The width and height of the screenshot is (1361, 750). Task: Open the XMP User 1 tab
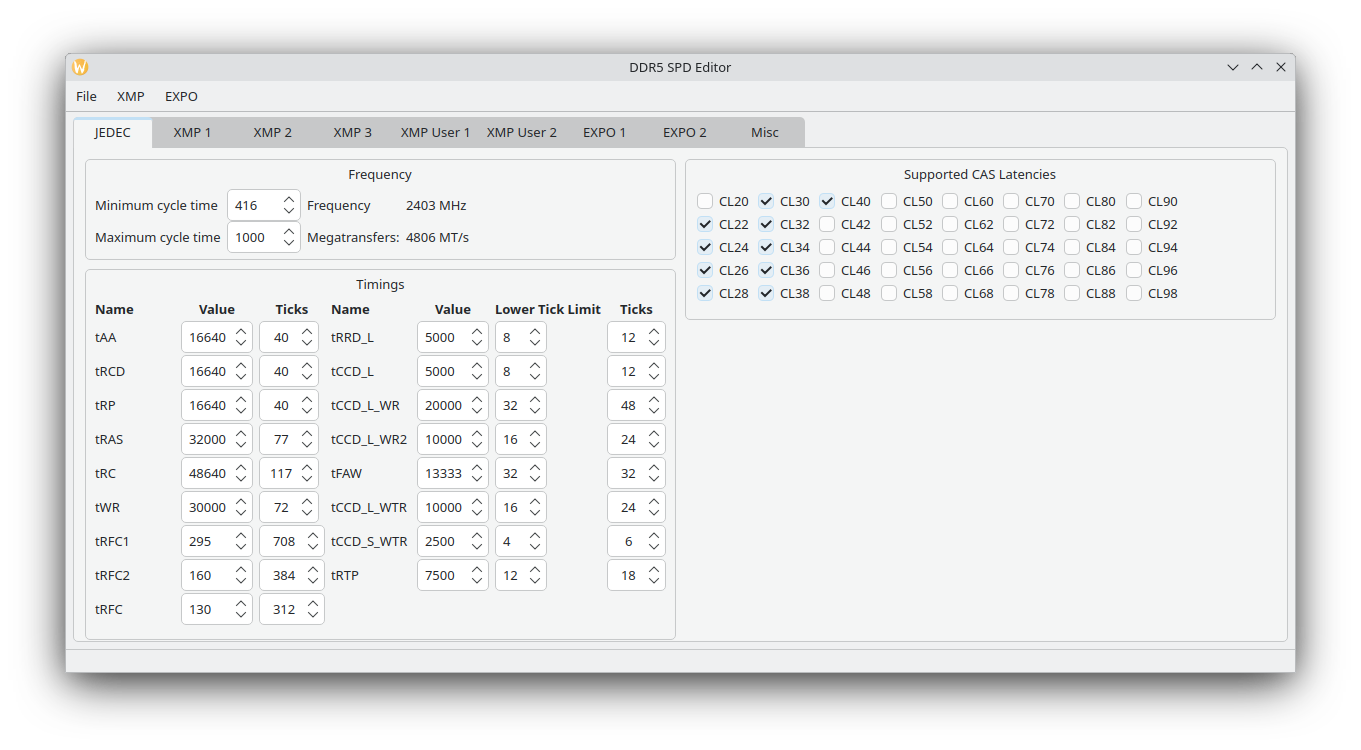(x=435, y=133)
